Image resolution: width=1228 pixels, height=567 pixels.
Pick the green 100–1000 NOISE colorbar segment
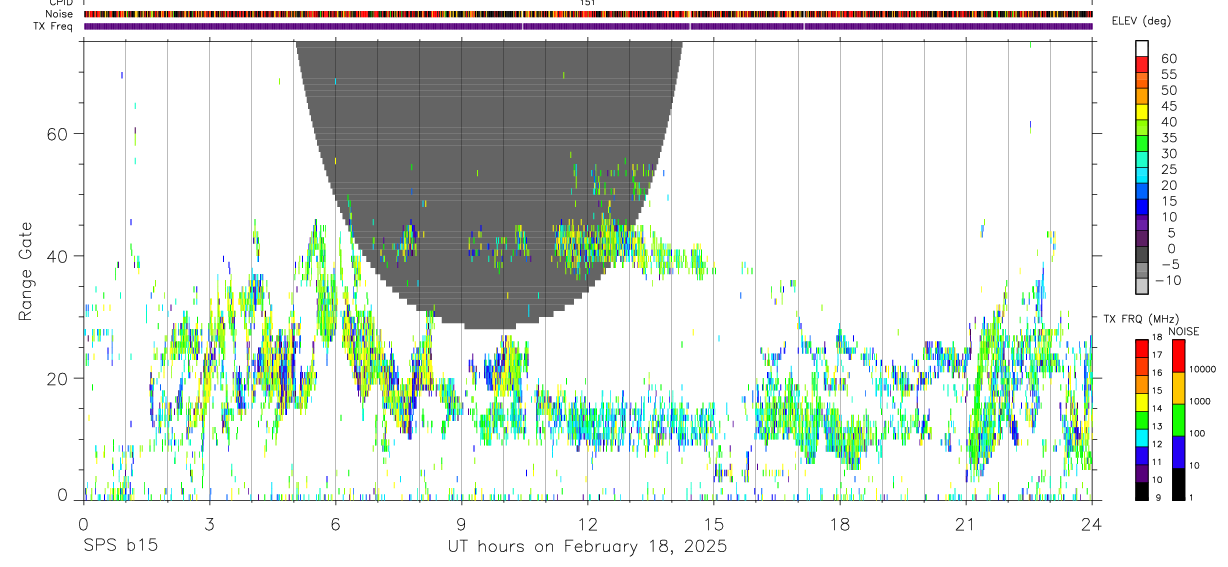point(1178,419)
